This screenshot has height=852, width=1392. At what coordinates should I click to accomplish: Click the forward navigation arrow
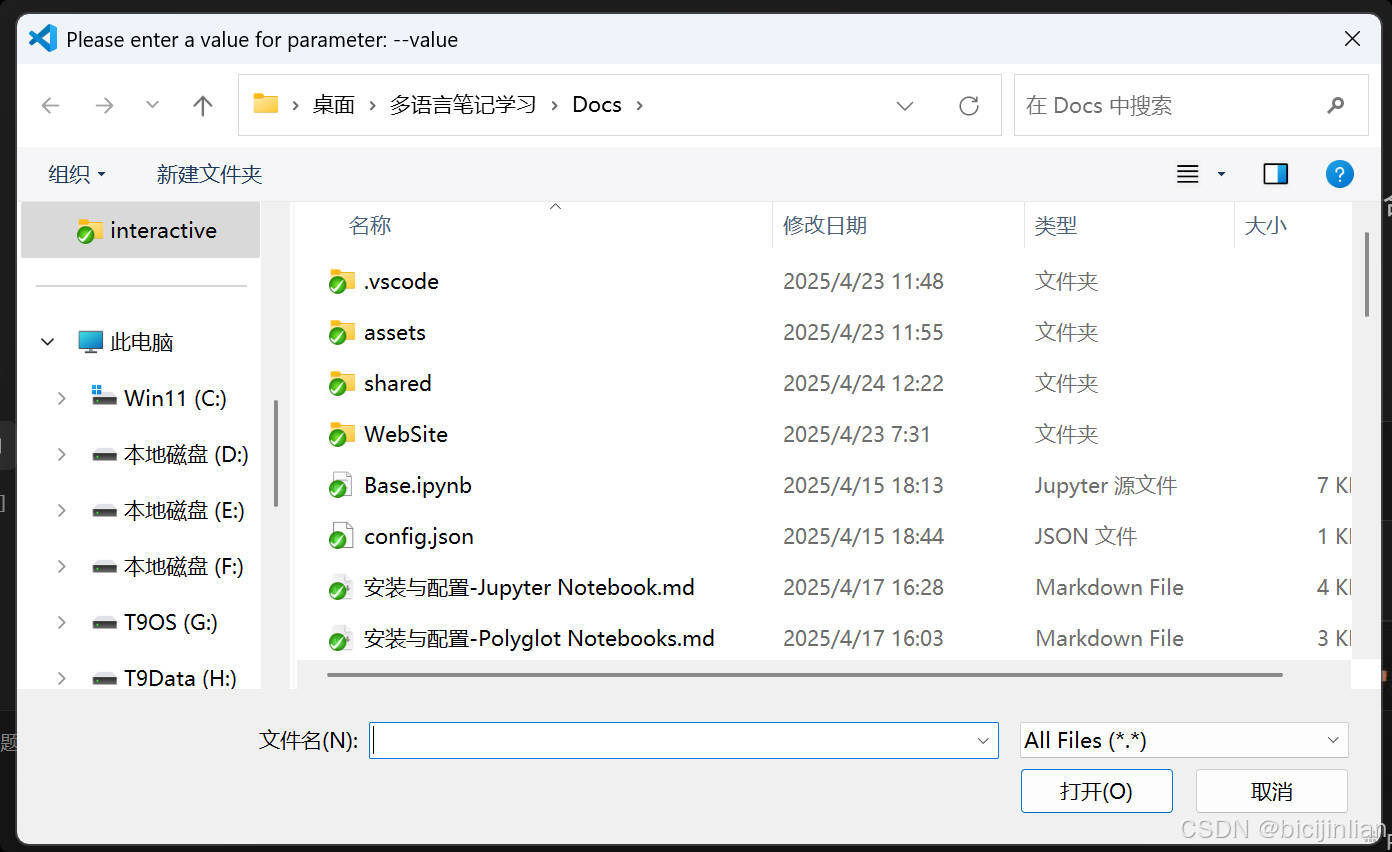pos(104,105)
